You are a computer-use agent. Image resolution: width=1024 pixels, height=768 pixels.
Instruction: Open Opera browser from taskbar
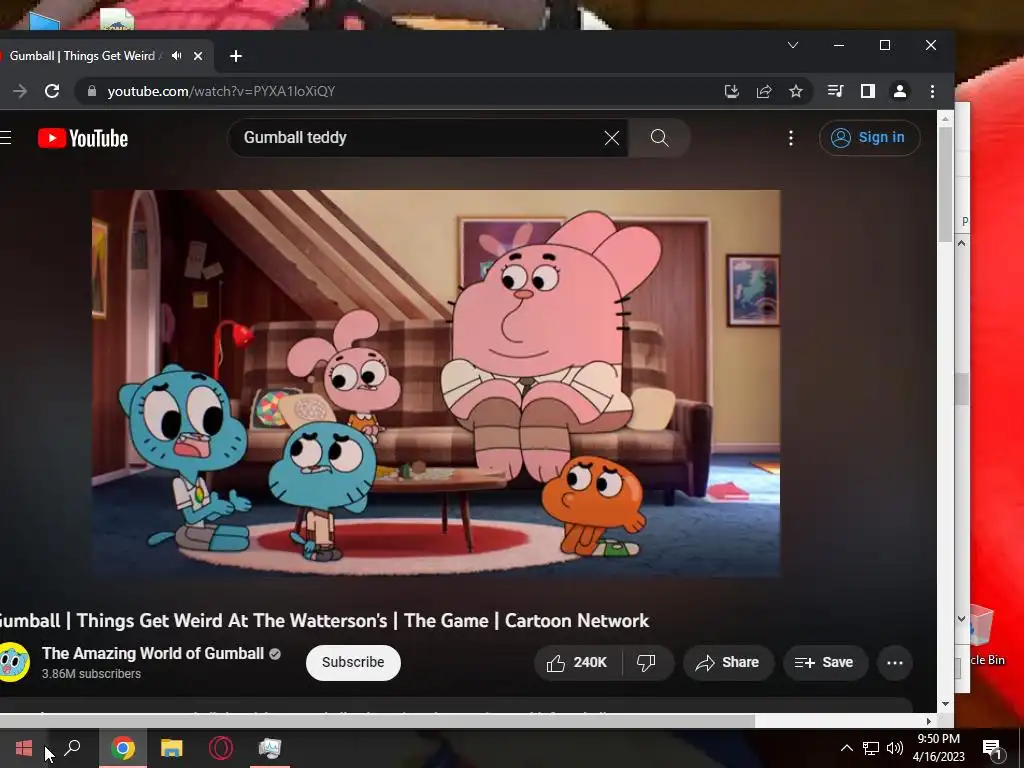click(221, 748)
